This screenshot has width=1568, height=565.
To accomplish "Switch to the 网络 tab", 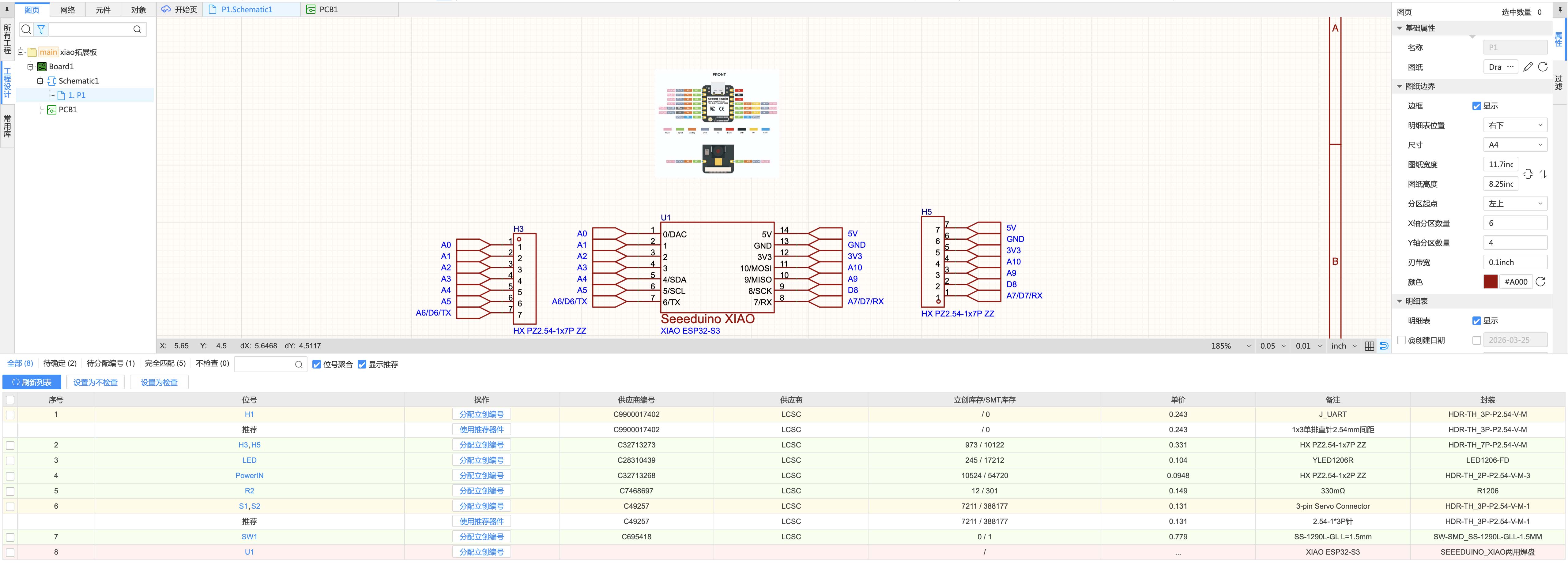I will [68, 10].
